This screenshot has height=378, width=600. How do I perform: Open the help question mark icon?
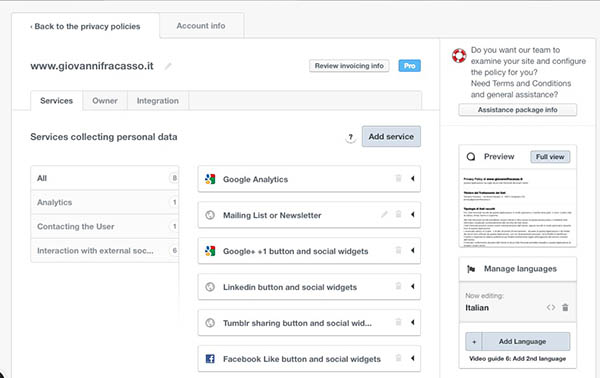(x=350, y=137)
